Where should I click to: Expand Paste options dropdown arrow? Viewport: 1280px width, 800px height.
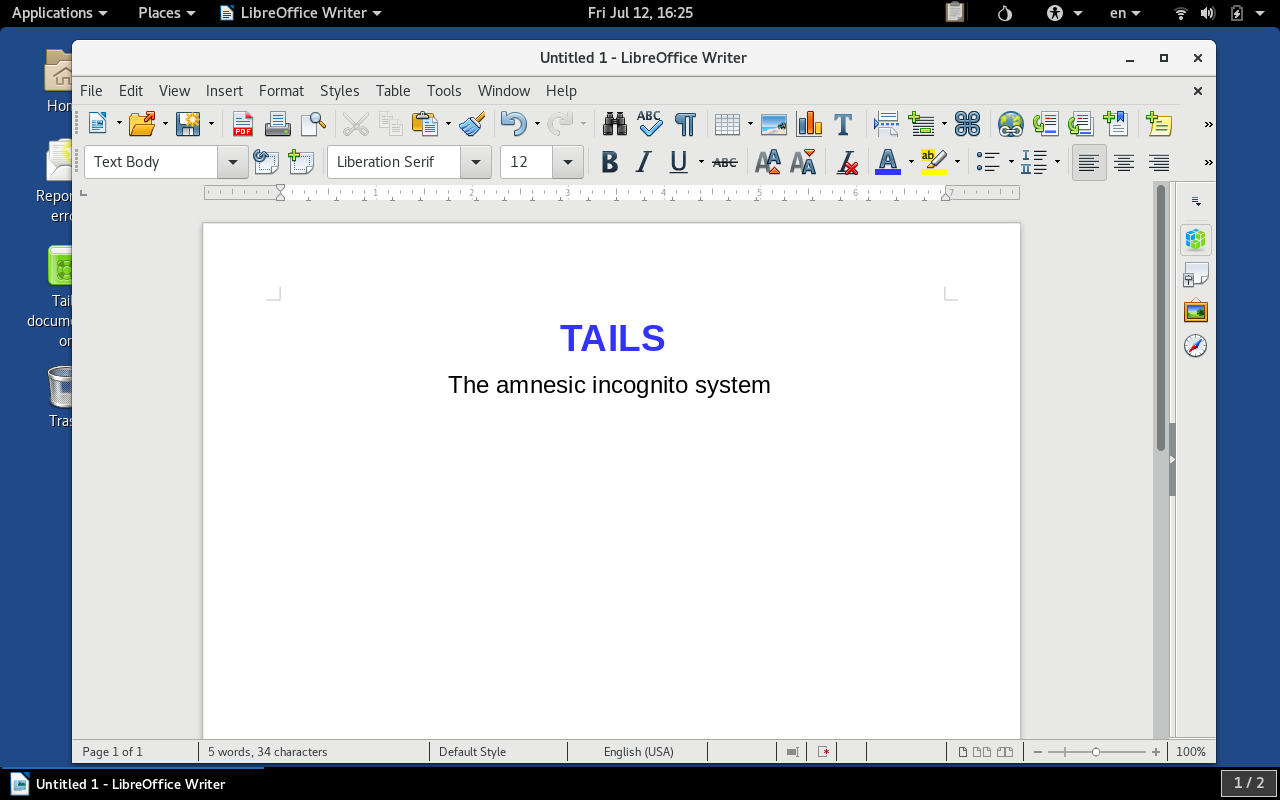tap(448, 124)
